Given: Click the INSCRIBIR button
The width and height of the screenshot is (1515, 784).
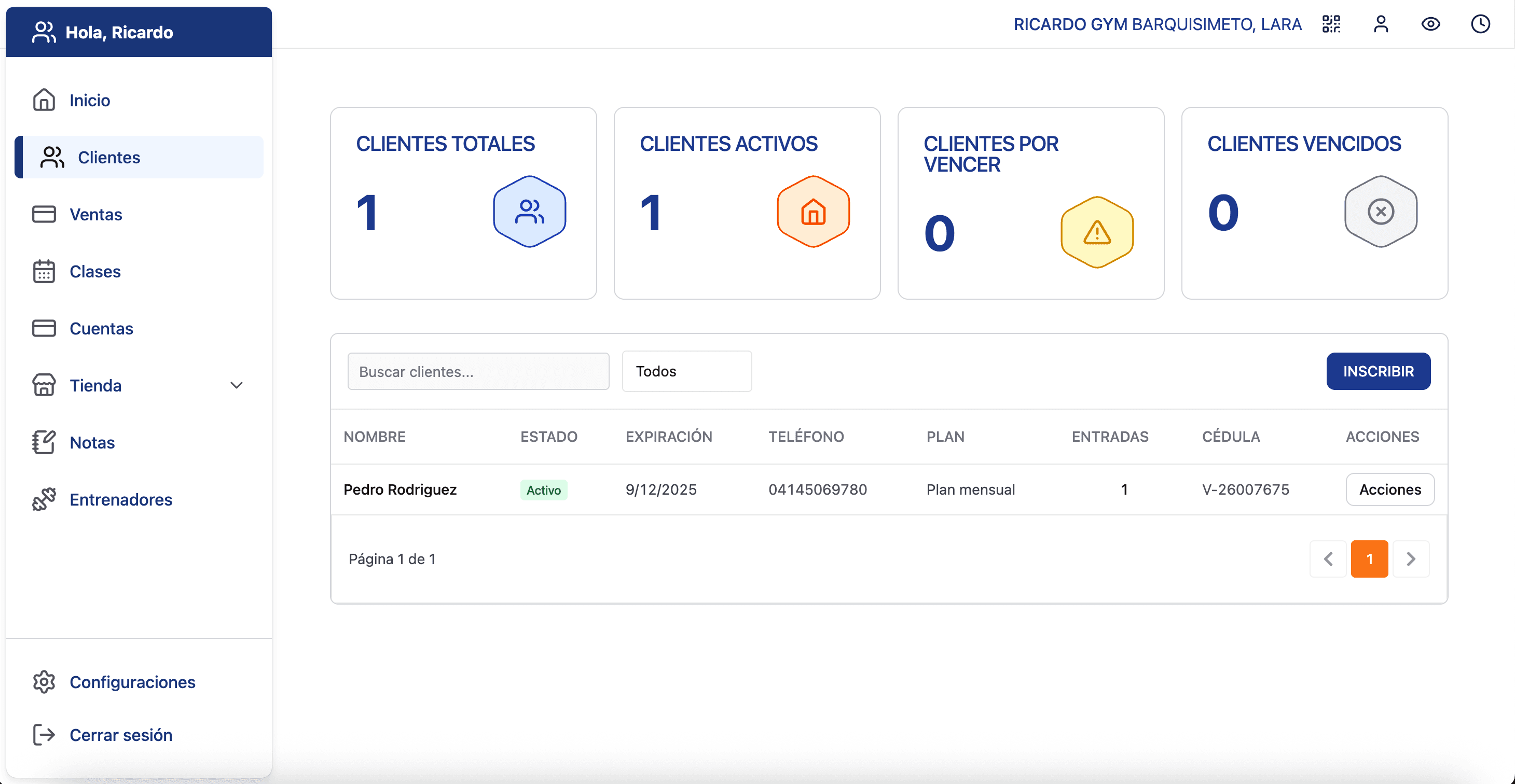Looking at the screenshot, I should (x=1379, y=371).
